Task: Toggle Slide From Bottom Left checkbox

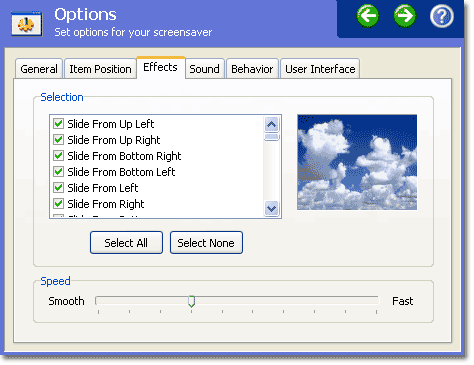Action: point(58,172)
